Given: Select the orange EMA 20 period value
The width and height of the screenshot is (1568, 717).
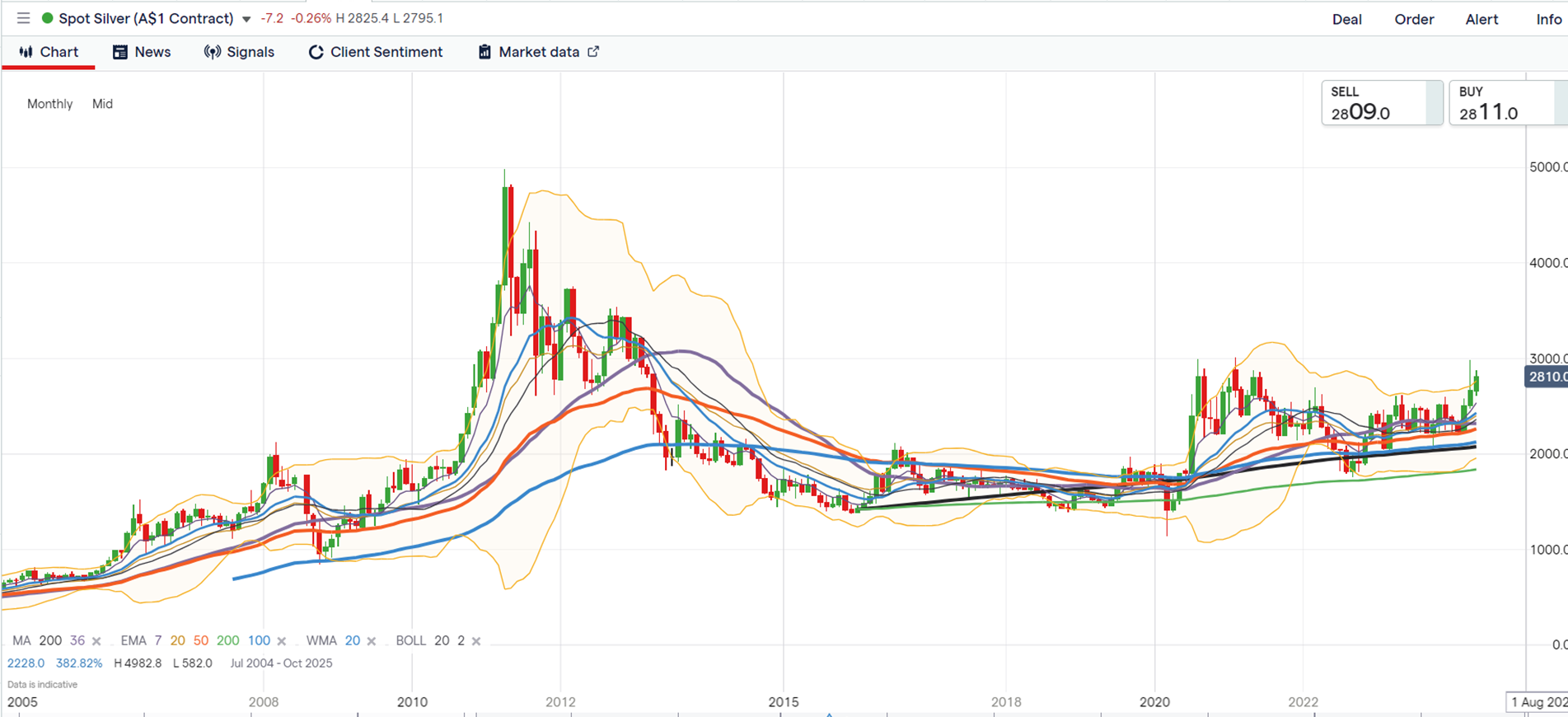Looking at the screenshot, I should pos(178,640).
